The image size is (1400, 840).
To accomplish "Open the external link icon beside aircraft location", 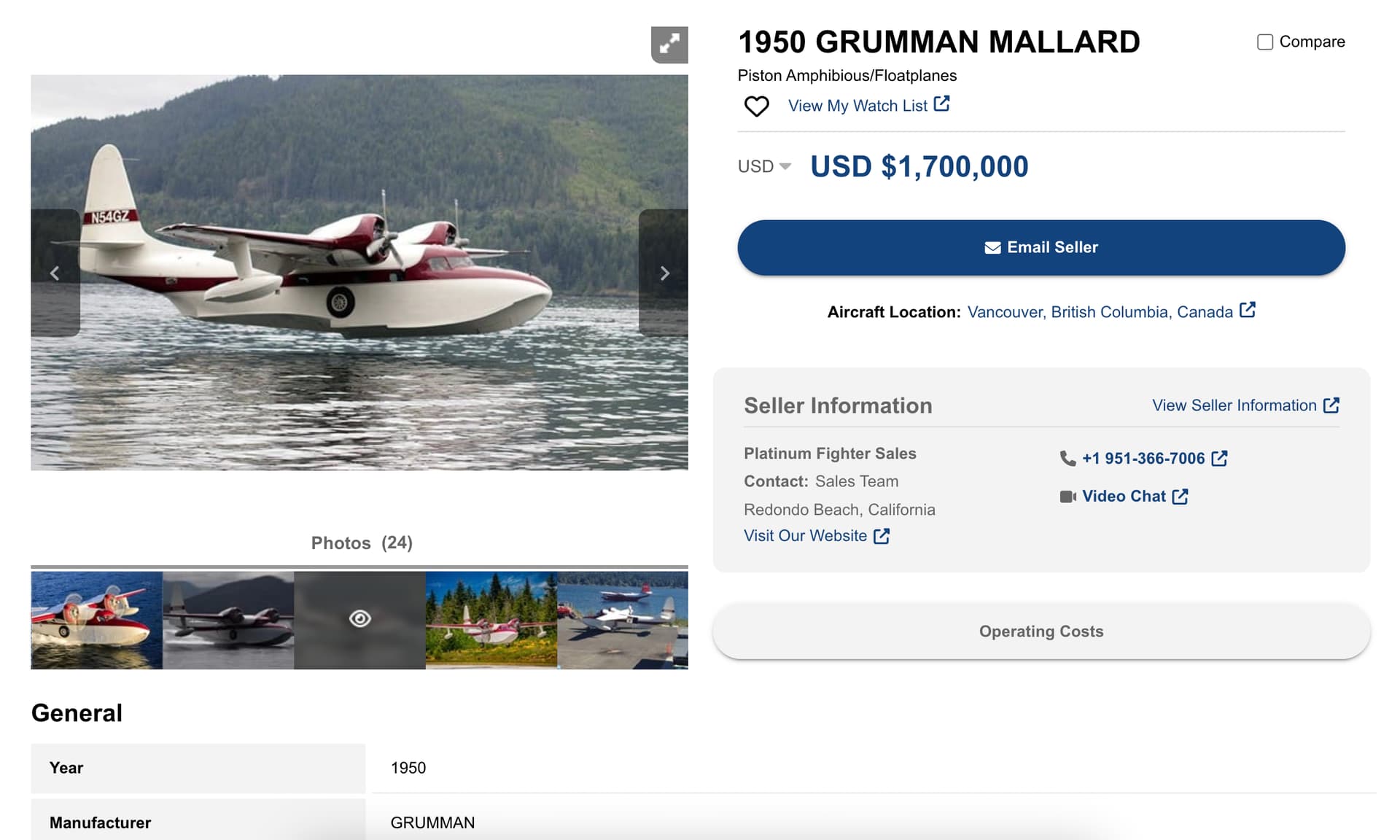I will (1248, 310).
